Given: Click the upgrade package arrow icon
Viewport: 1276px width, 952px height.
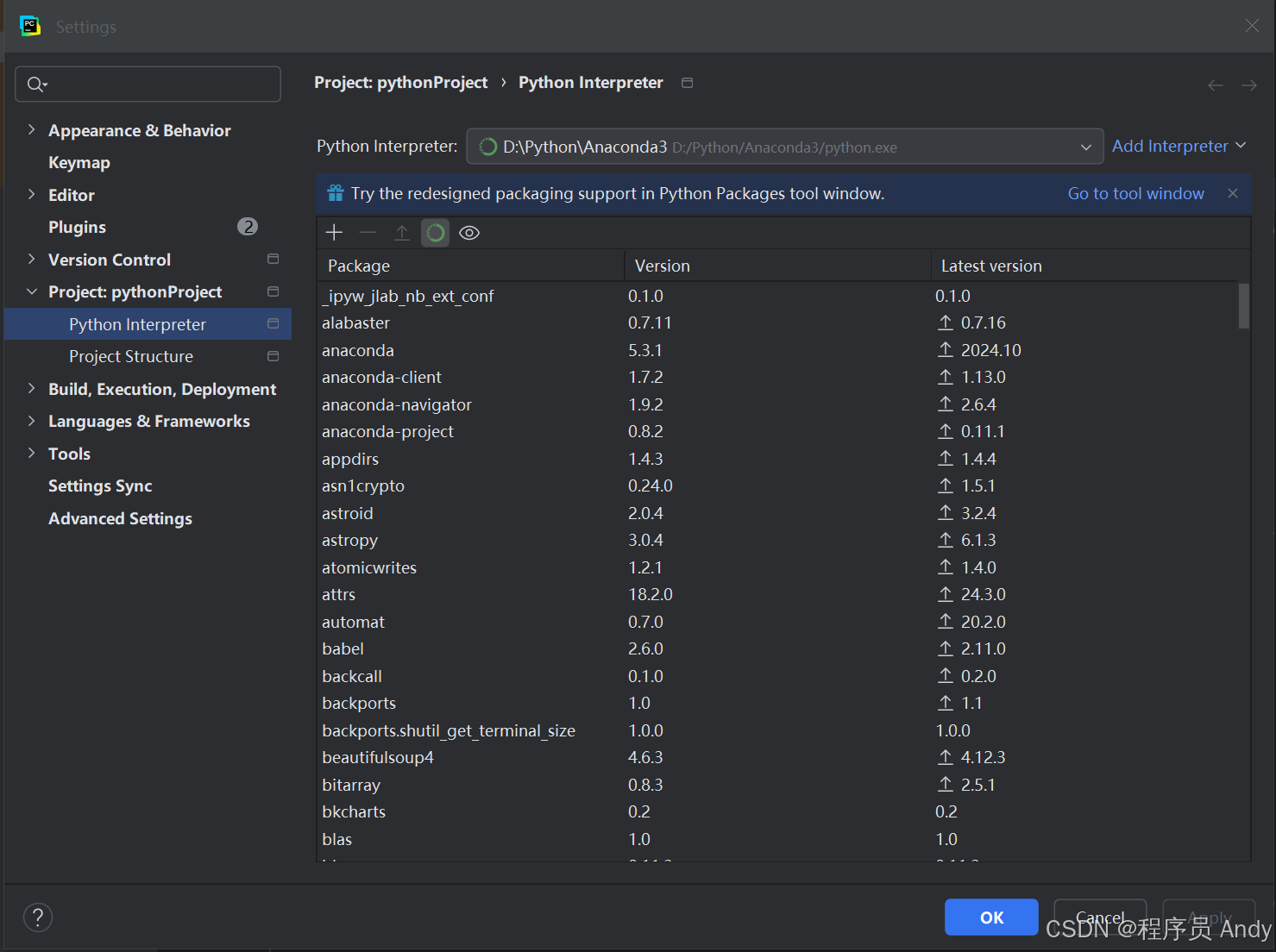Looking at the screenshot, I should 401,232.
